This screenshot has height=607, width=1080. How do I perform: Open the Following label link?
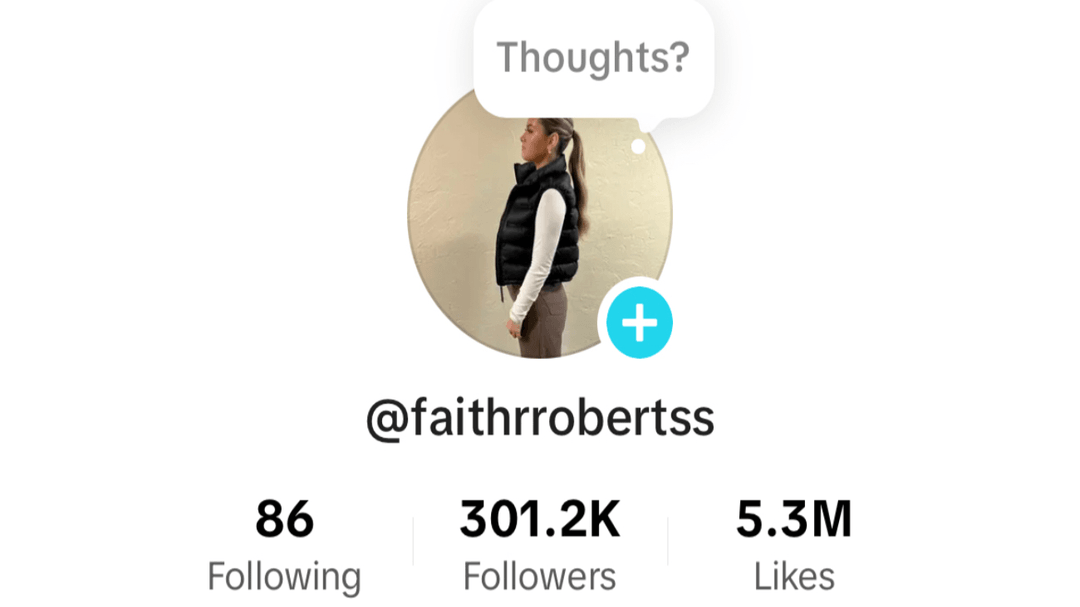tap(284, 577)
